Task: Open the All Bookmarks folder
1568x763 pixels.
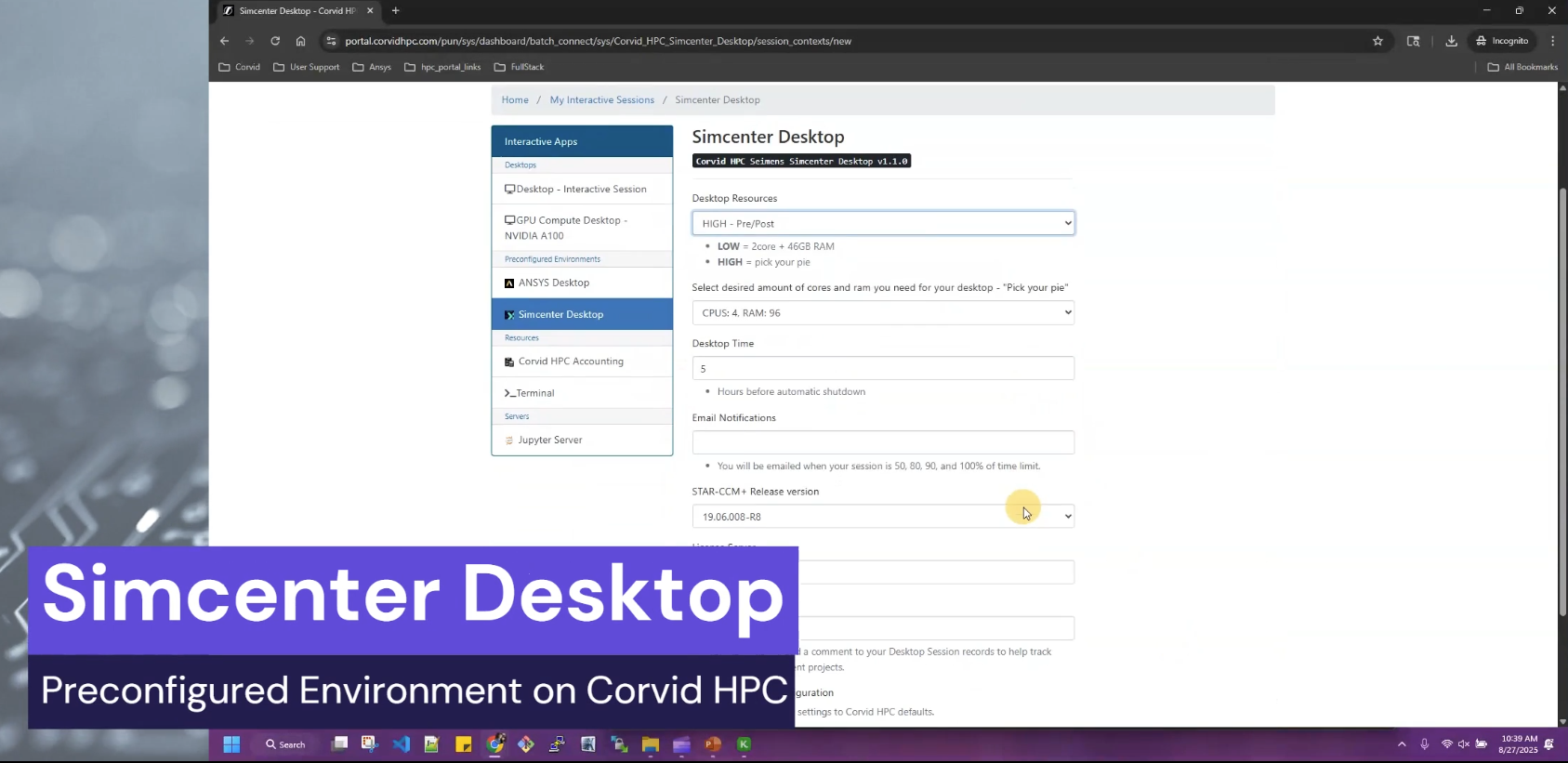Action: [1522, 67]
